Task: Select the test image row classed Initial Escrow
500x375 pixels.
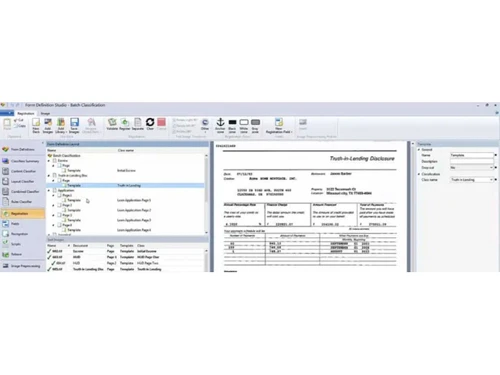Action: tap(126, 251)
